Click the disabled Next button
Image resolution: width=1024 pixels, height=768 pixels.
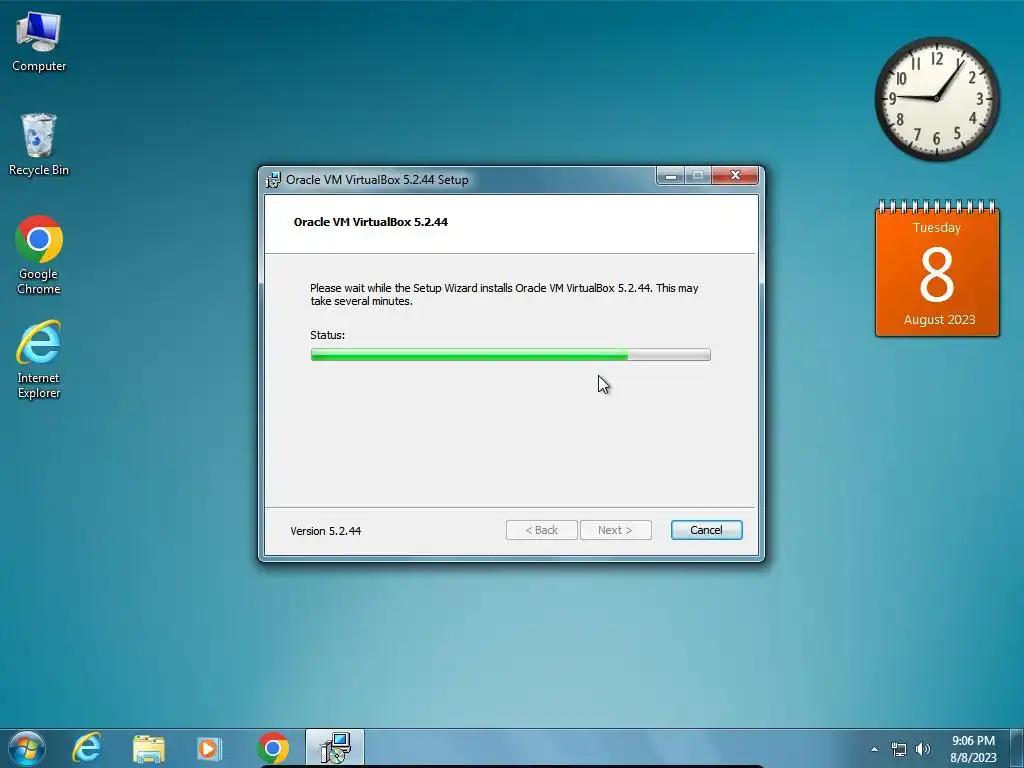pyautogui.click(x=615, y=530)
